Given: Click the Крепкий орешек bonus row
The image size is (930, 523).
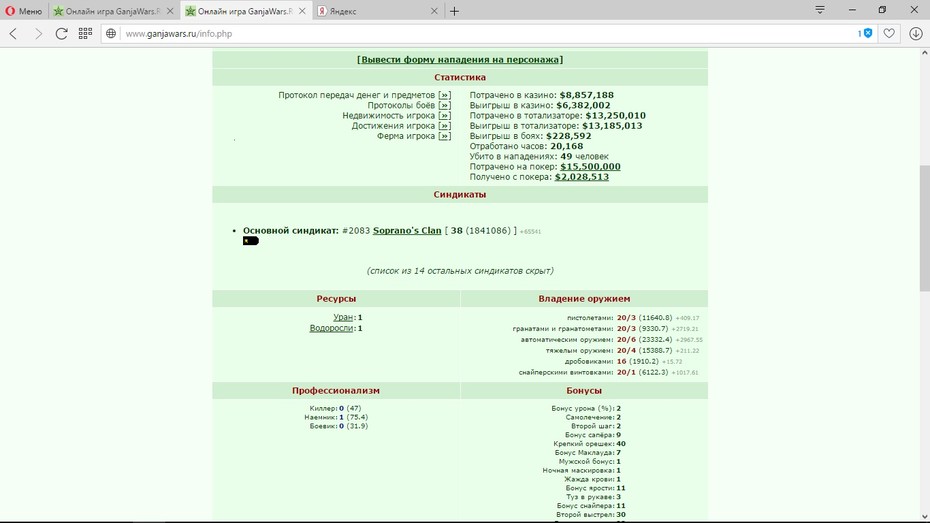Looking at the screenshot, I should click(x=589, y=444).
